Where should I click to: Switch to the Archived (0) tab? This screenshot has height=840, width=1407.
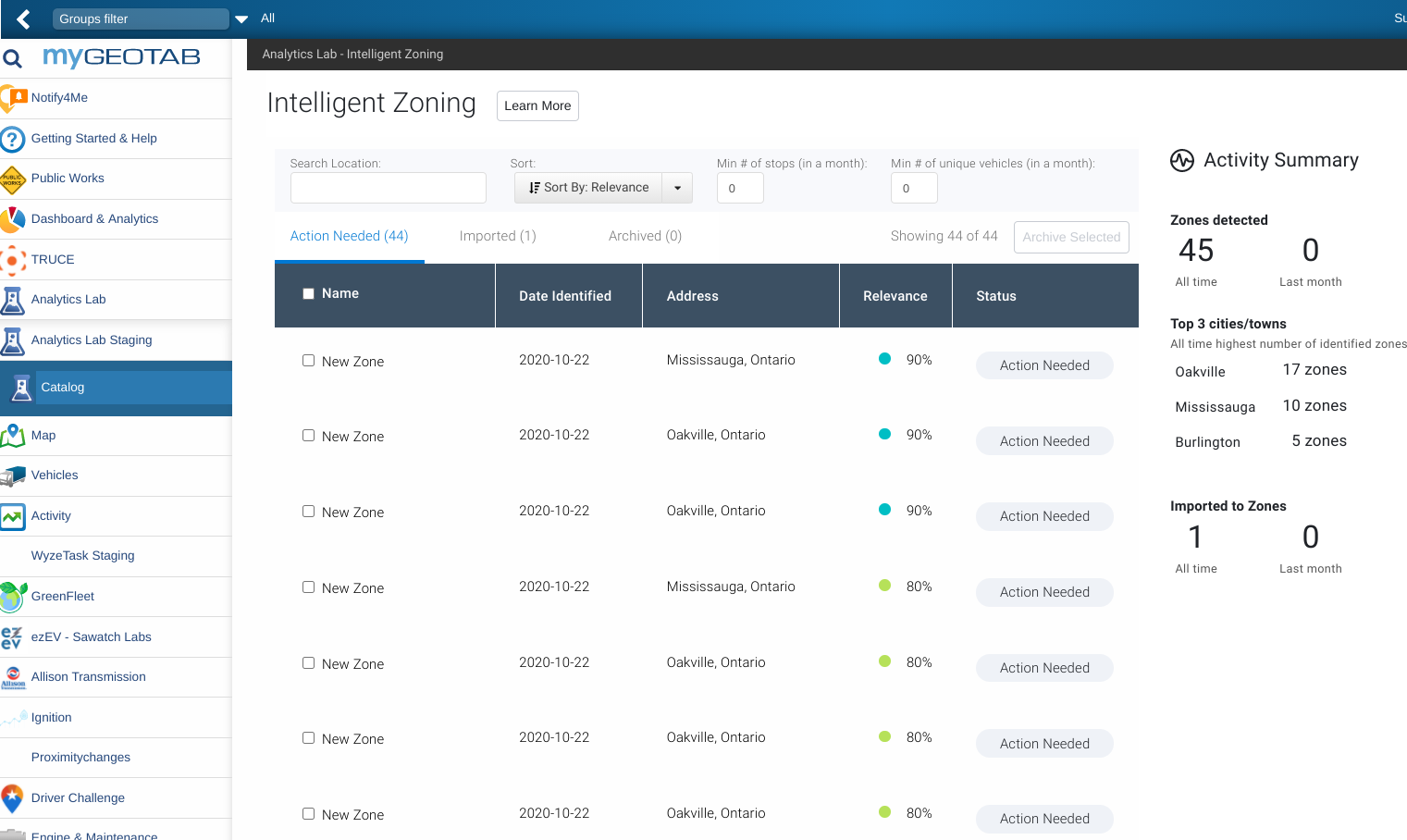[x=645, y=236]
